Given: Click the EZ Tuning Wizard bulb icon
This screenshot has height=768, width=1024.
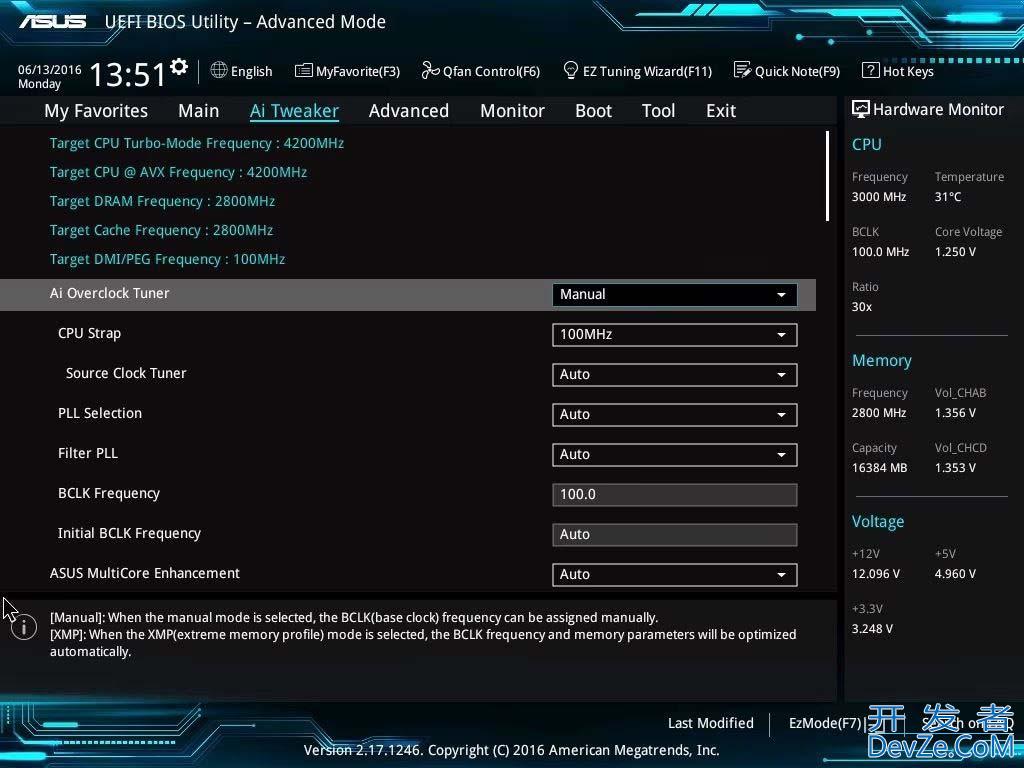Looking at the screenshot, I should 570,70.
